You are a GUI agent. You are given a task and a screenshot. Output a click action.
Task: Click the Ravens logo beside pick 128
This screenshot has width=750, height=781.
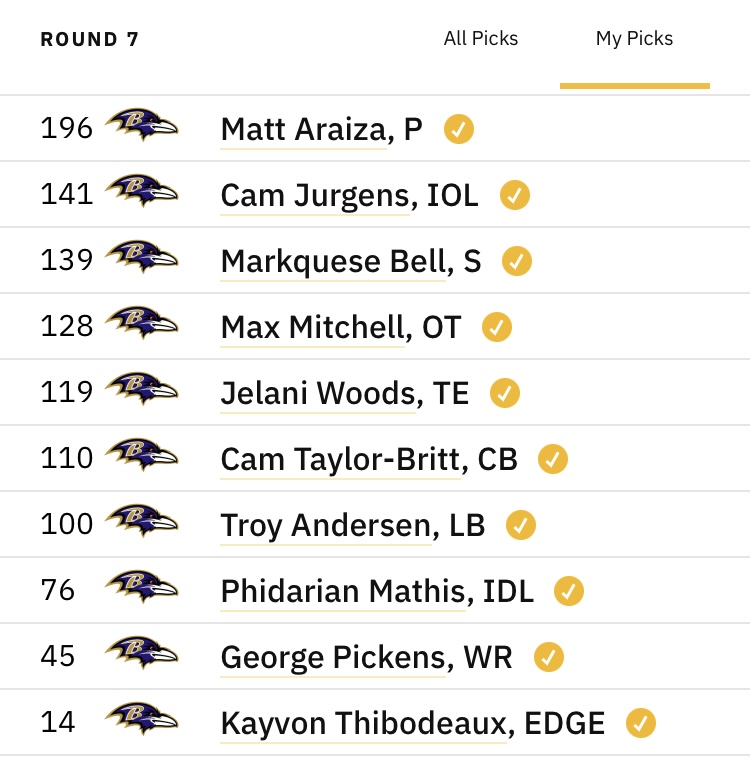click(141, 323)
